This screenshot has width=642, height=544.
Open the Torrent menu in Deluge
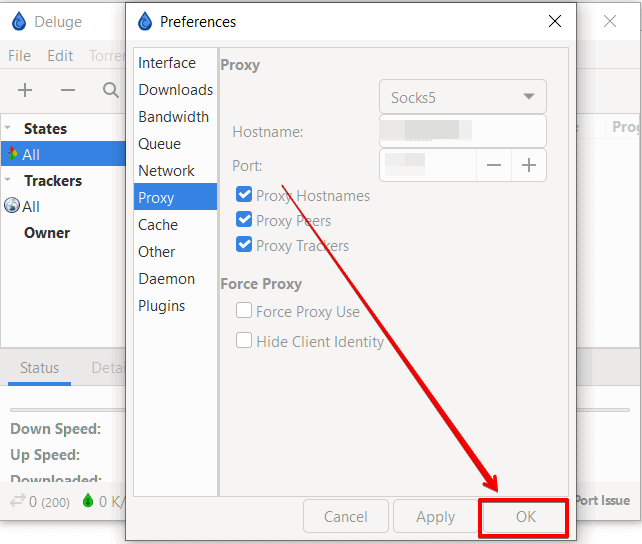click(x=107, y=56)
